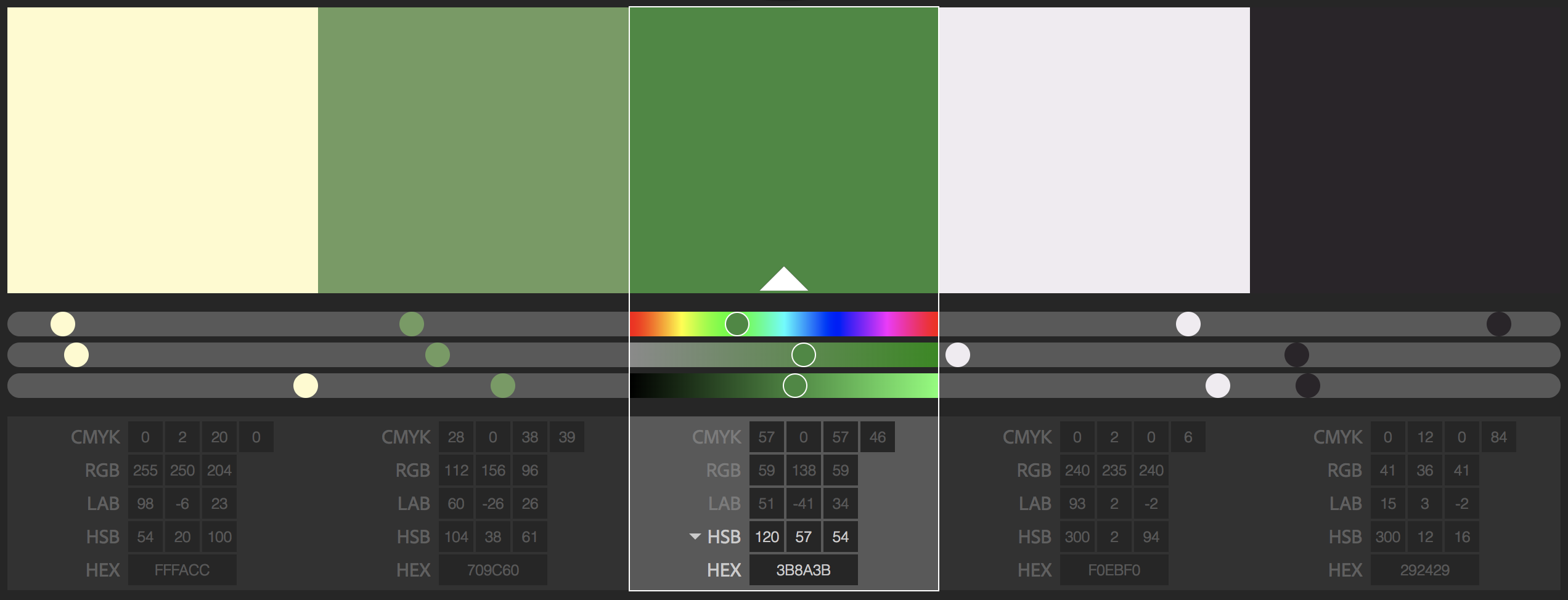The width and height of the screenshot is (1568, 600).
Task: Click the HSB field showing 104
Action: (456, 537)
